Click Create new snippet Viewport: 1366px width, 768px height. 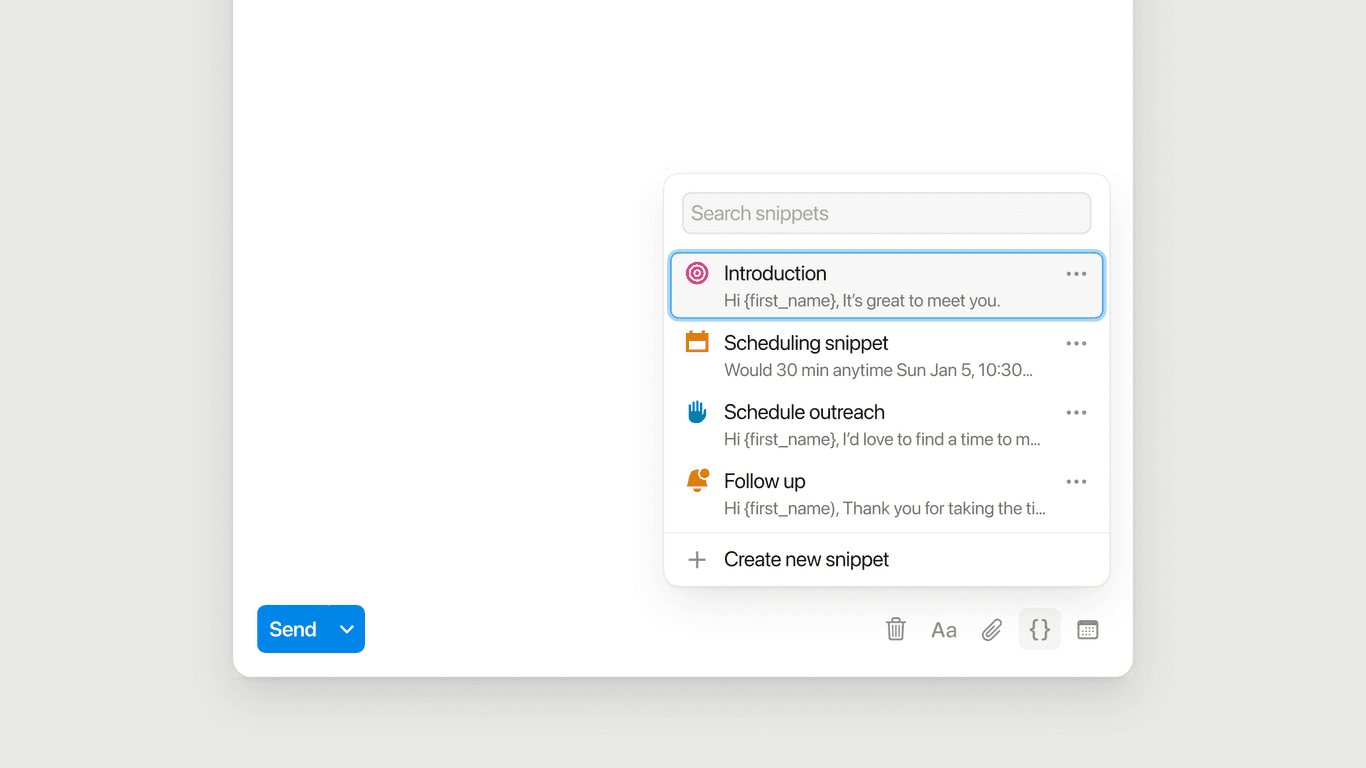coord(806,559)
